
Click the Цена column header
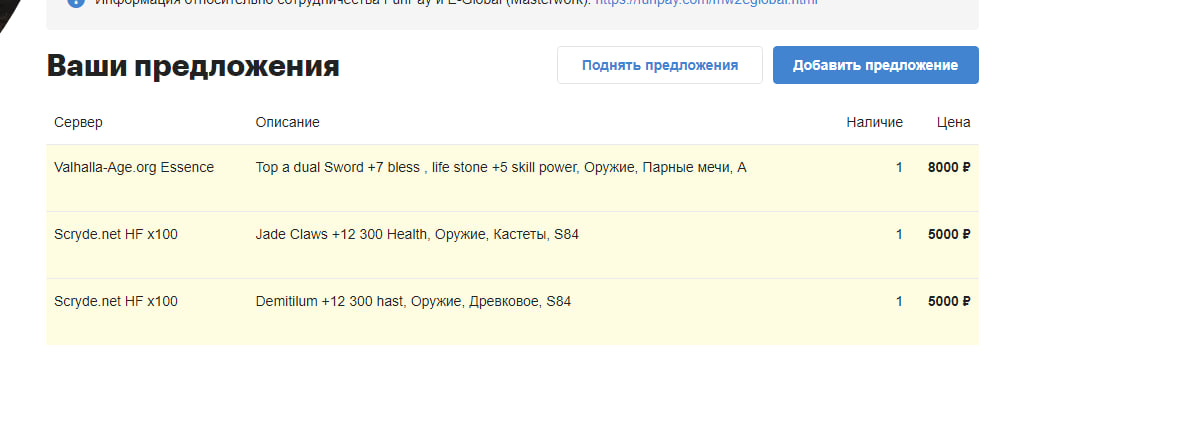click(953, 122)
